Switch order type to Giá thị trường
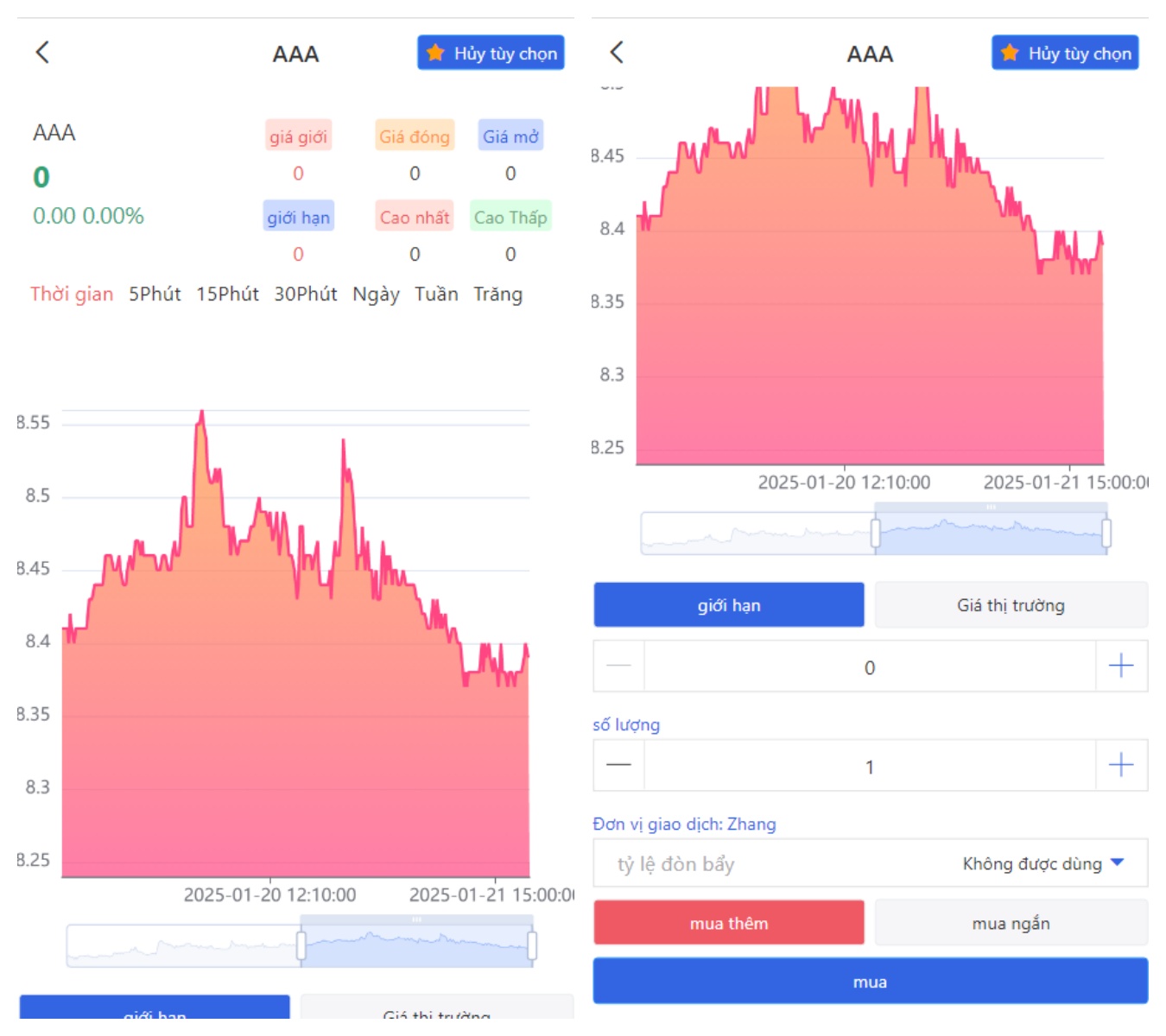The image size is (1166, 1036). (x=1011, y=604)
